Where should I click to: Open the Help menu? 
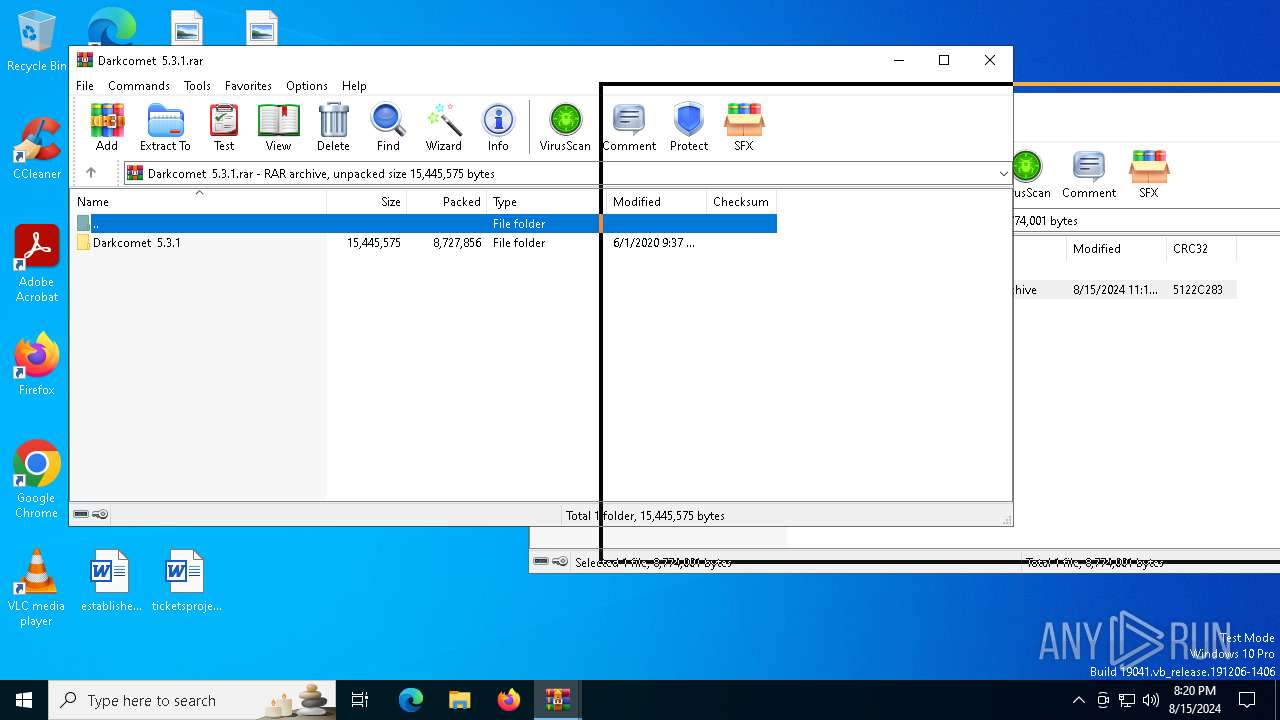[354, 86]
